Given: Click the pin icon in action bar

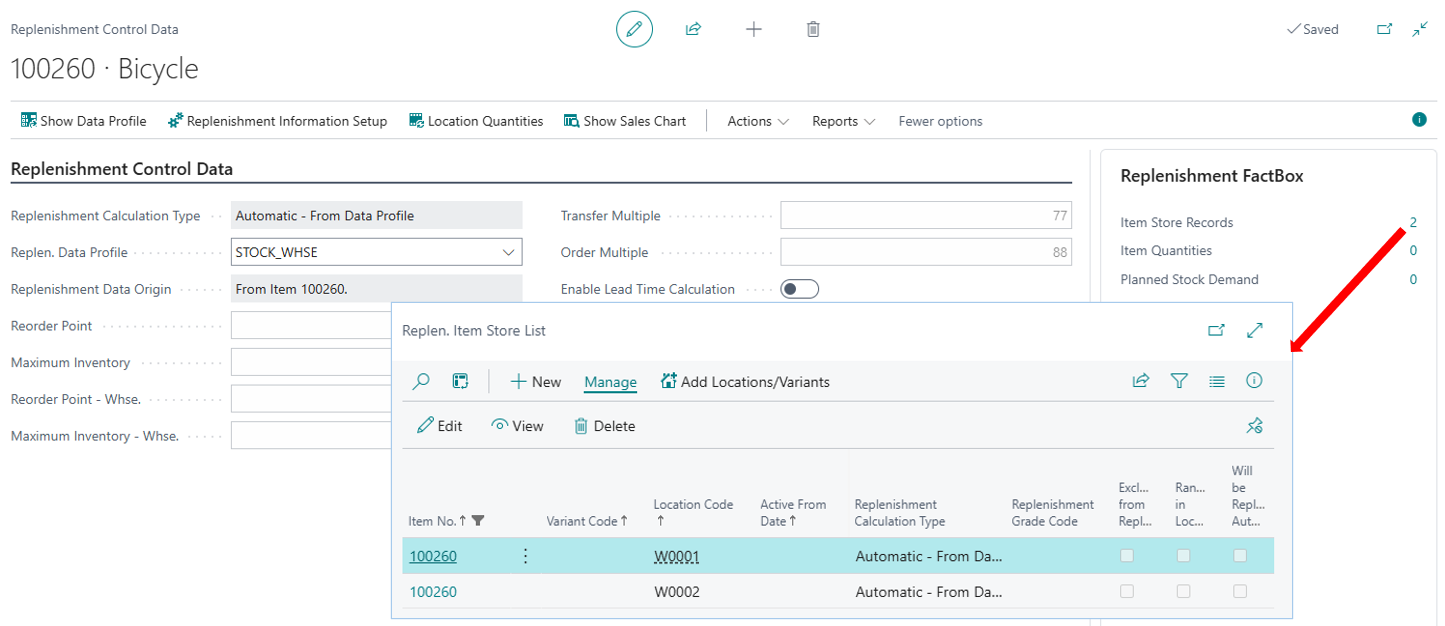Looking at the screenshot, I should click(1254, 426).
